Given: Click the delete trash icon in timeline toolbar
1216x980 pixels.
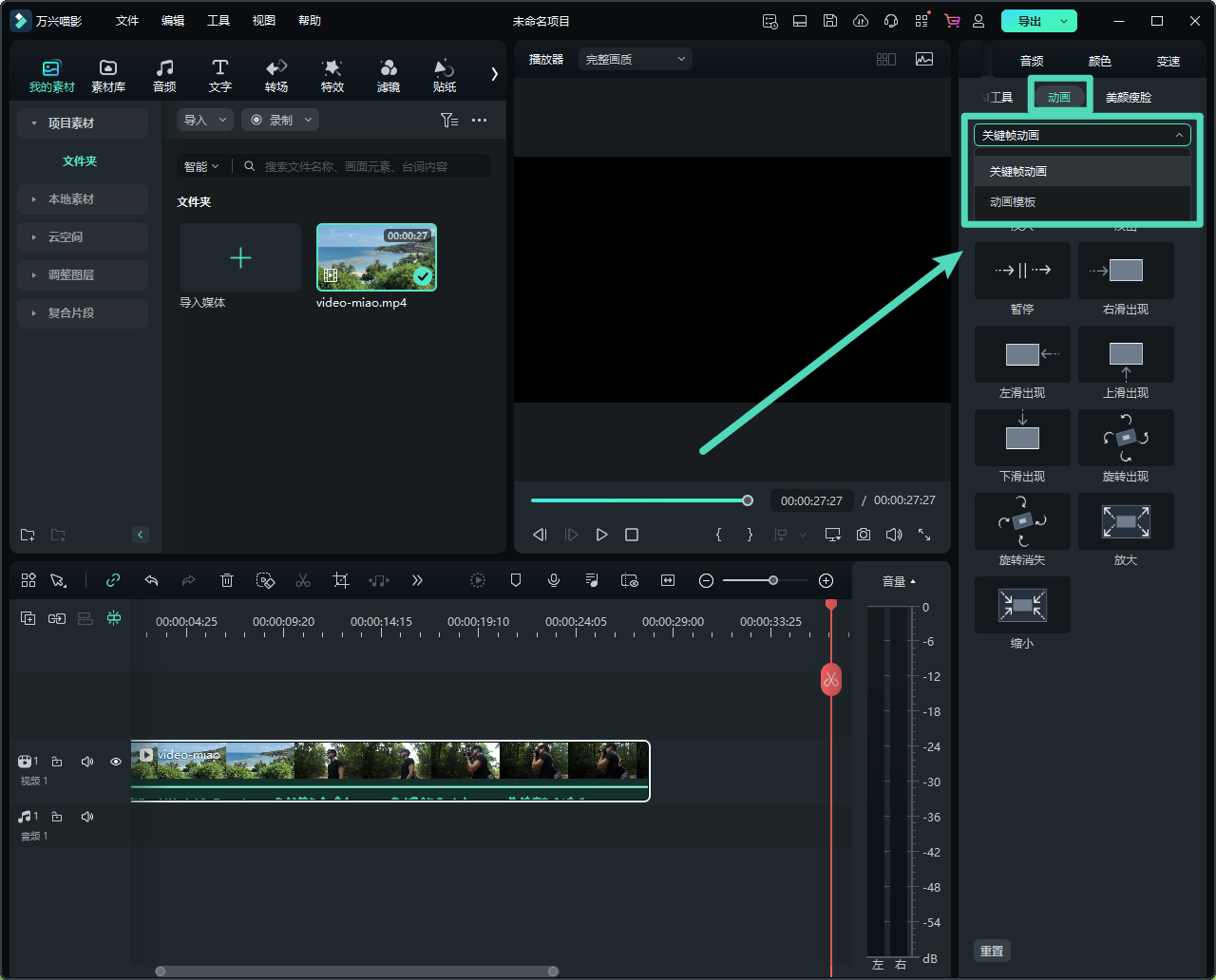Looking at the screenshot, I should [227, 580].
